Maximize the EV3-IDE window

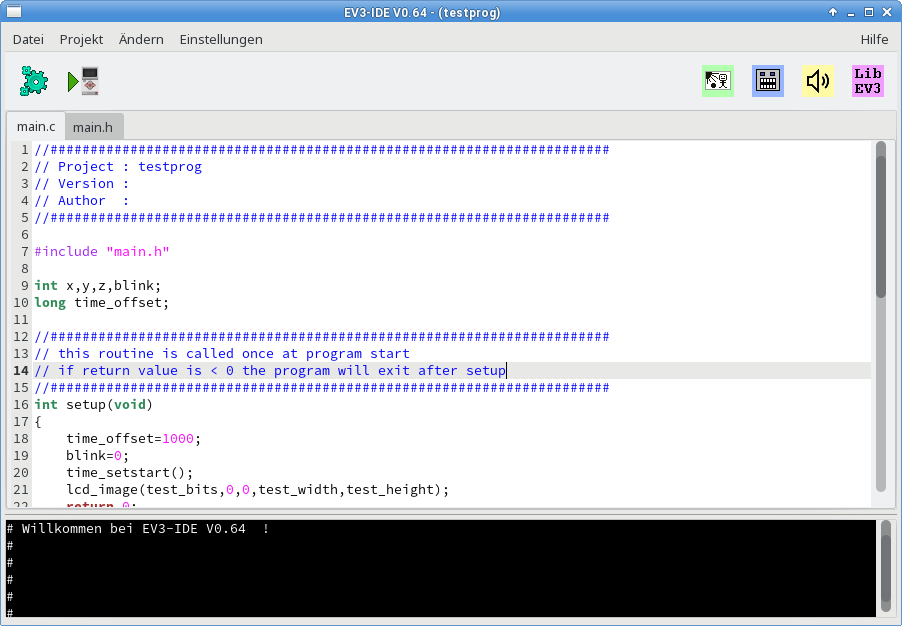point(869,12)
